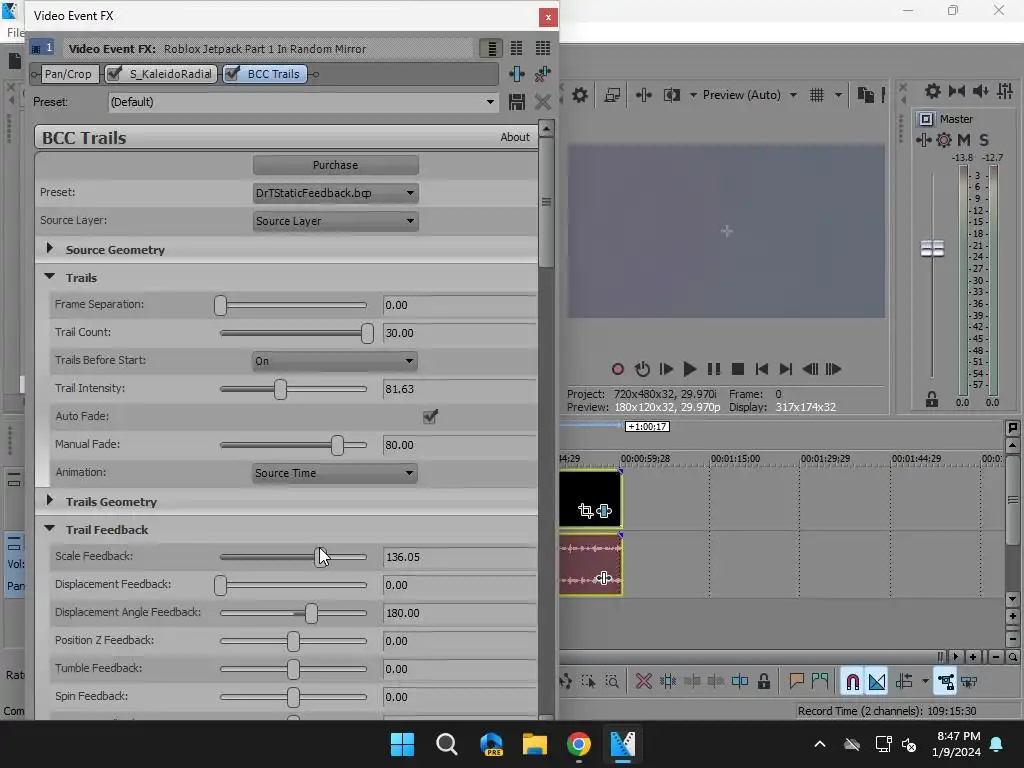Collapse the Trail Feedback section
Image resolution: width=1024 pixels, height=768 pixels.
(50, 529)
